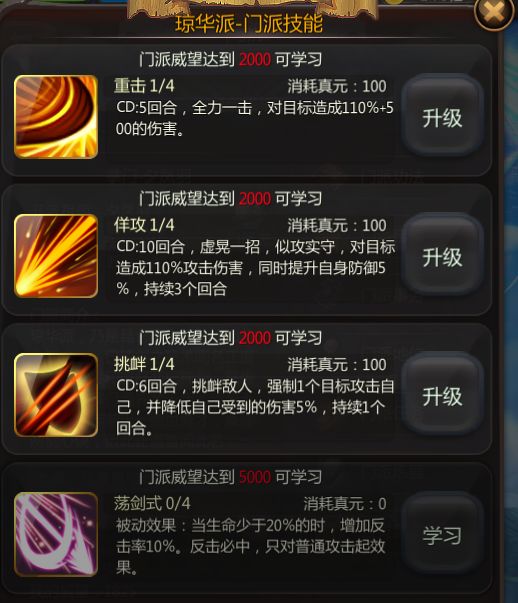Click the 重击 skill description text

[255, 118]
